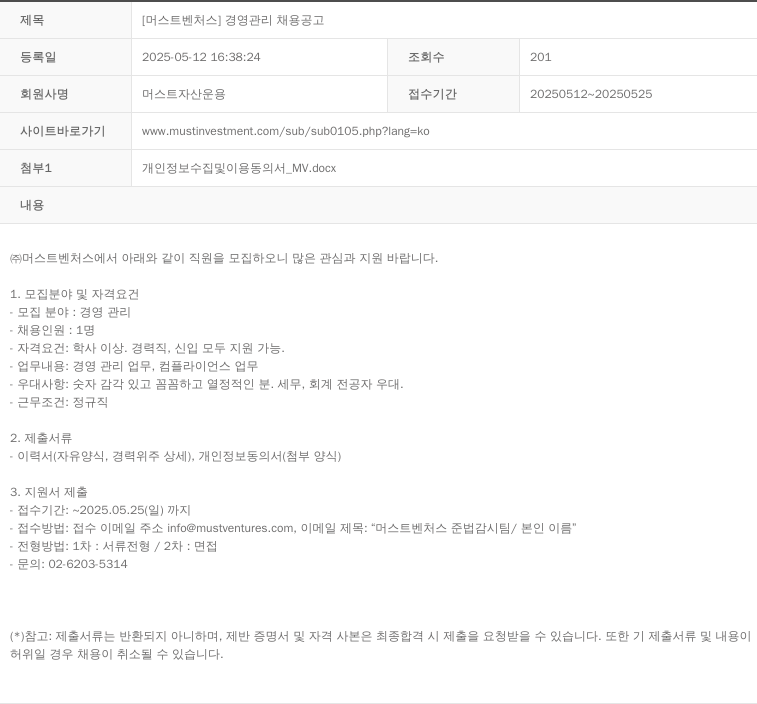The height and width of the screenshot is (704, 757).
Task: Click the inquiry phone number 02-6203-5314
Action: [88, 564]
